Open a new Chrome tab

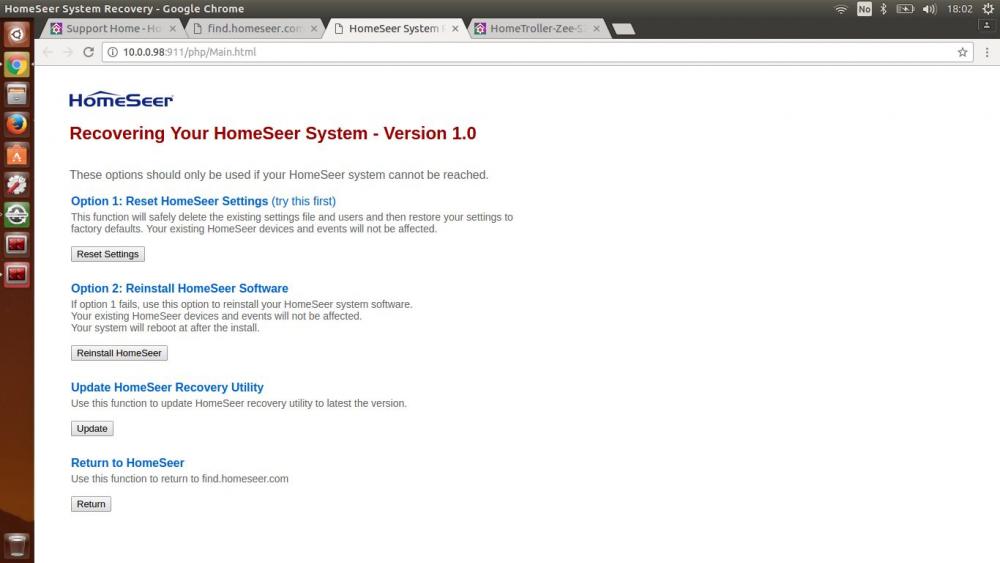coord(623,29)
